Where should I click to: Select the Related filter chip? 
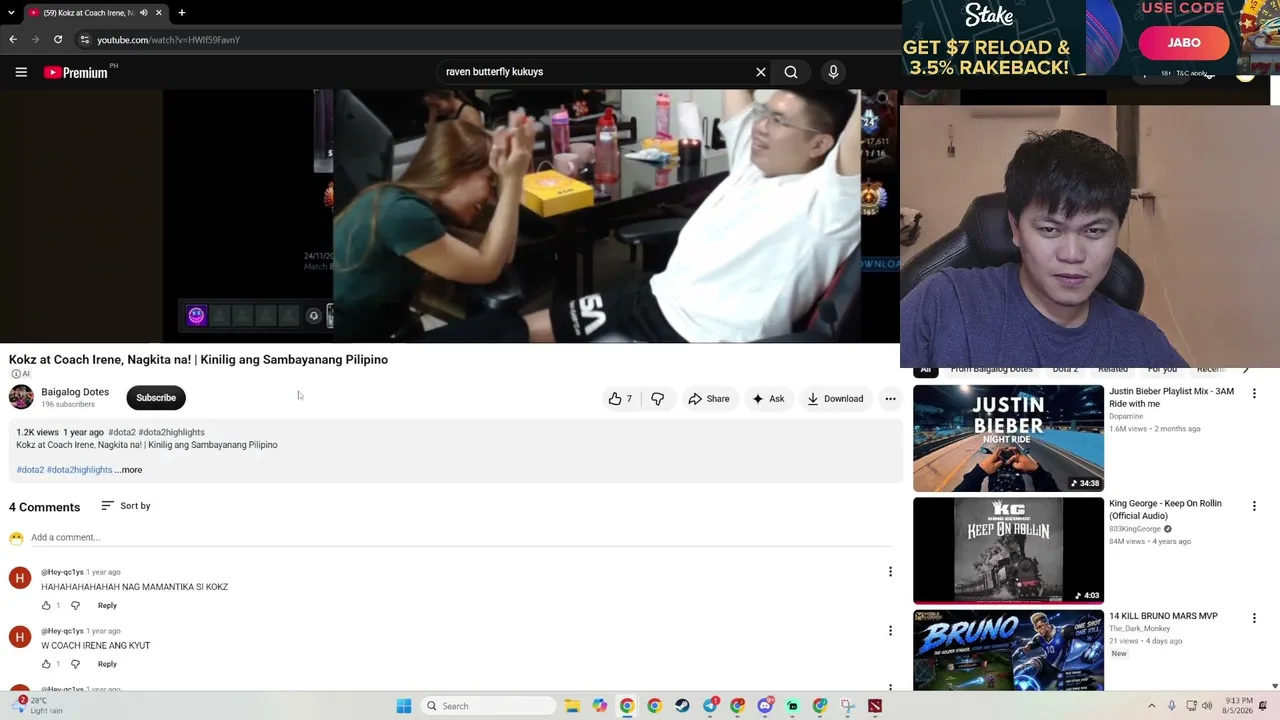click(x=1112, y=370)
